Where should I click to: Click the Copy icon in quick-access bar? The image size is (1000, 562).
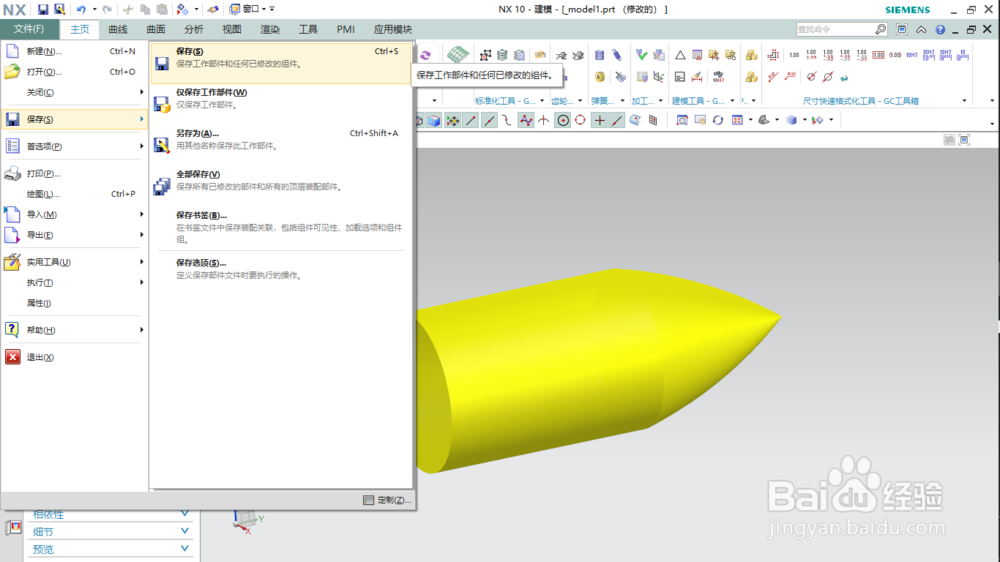pos(145,9)
